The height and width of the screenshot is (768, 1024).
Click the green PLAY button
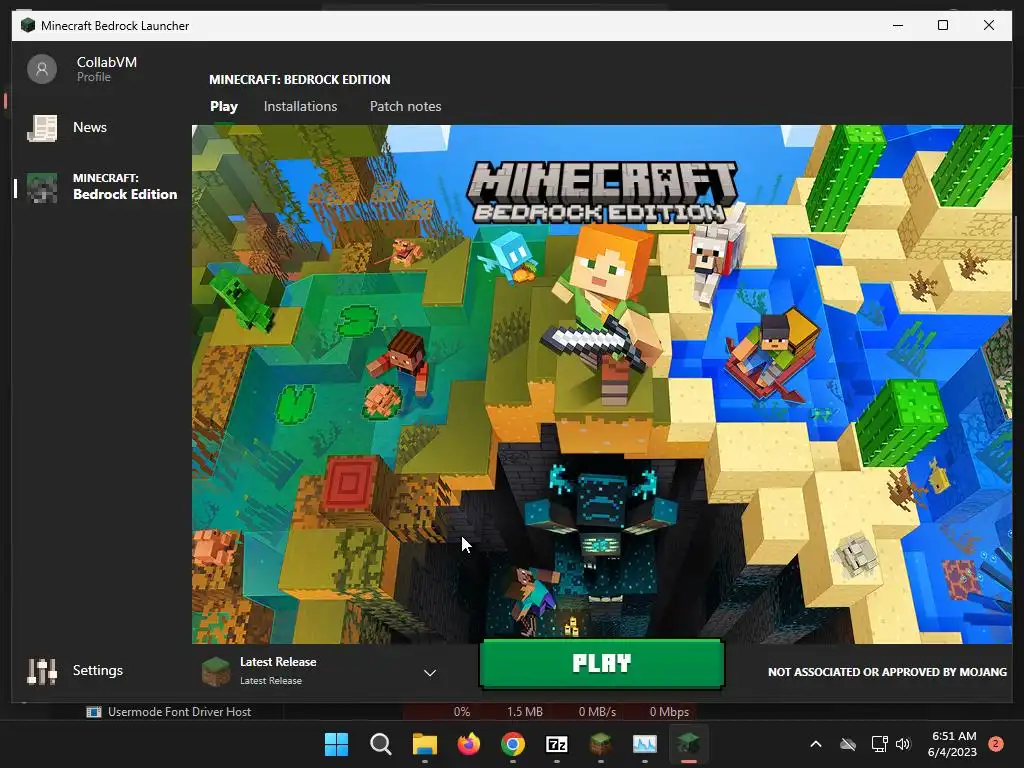point(601,664)
